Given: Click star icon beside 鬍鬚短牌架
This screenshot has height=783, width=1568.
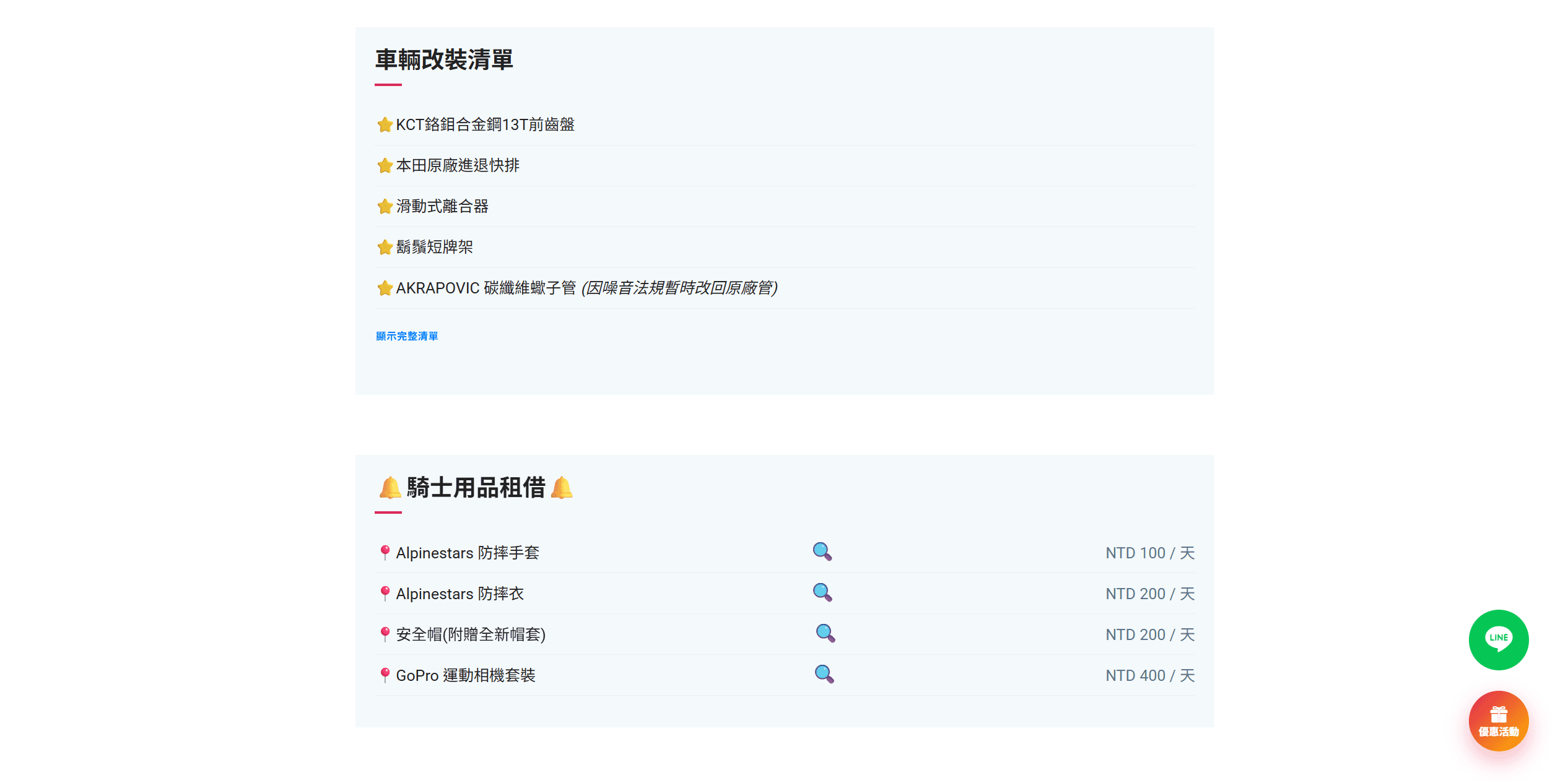Looking at the screenshot, I should pyautogui.click(x=385, y=247).
